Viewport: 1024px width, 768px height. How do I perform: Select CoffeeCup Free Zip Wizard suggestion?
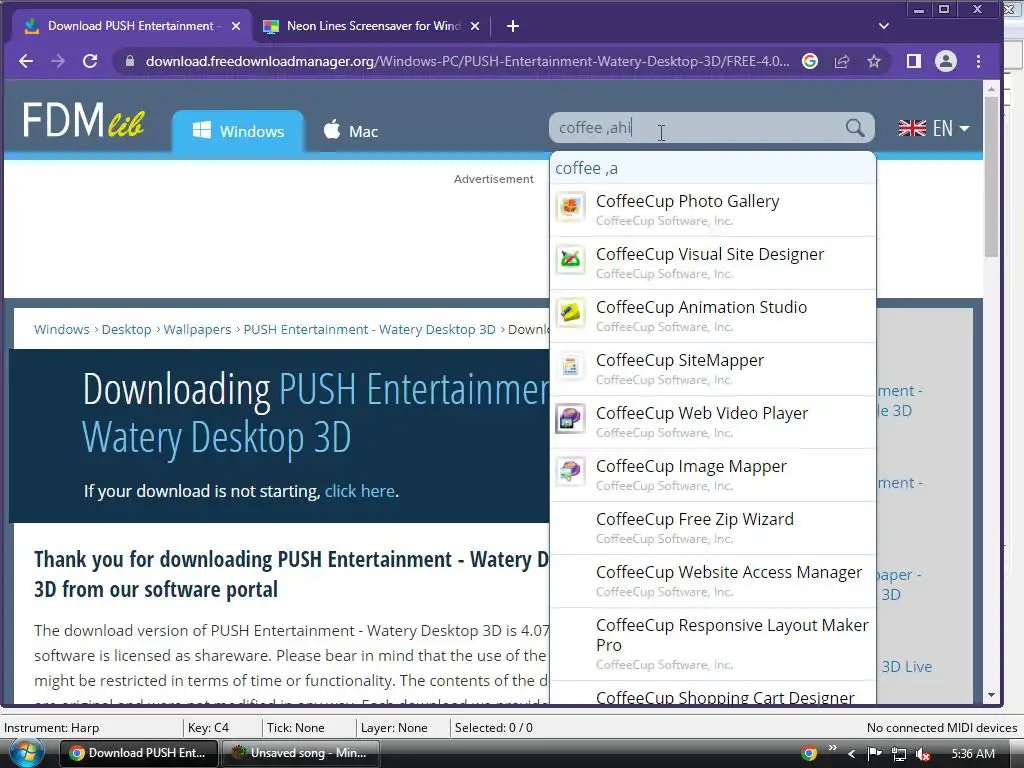point(712,528)
